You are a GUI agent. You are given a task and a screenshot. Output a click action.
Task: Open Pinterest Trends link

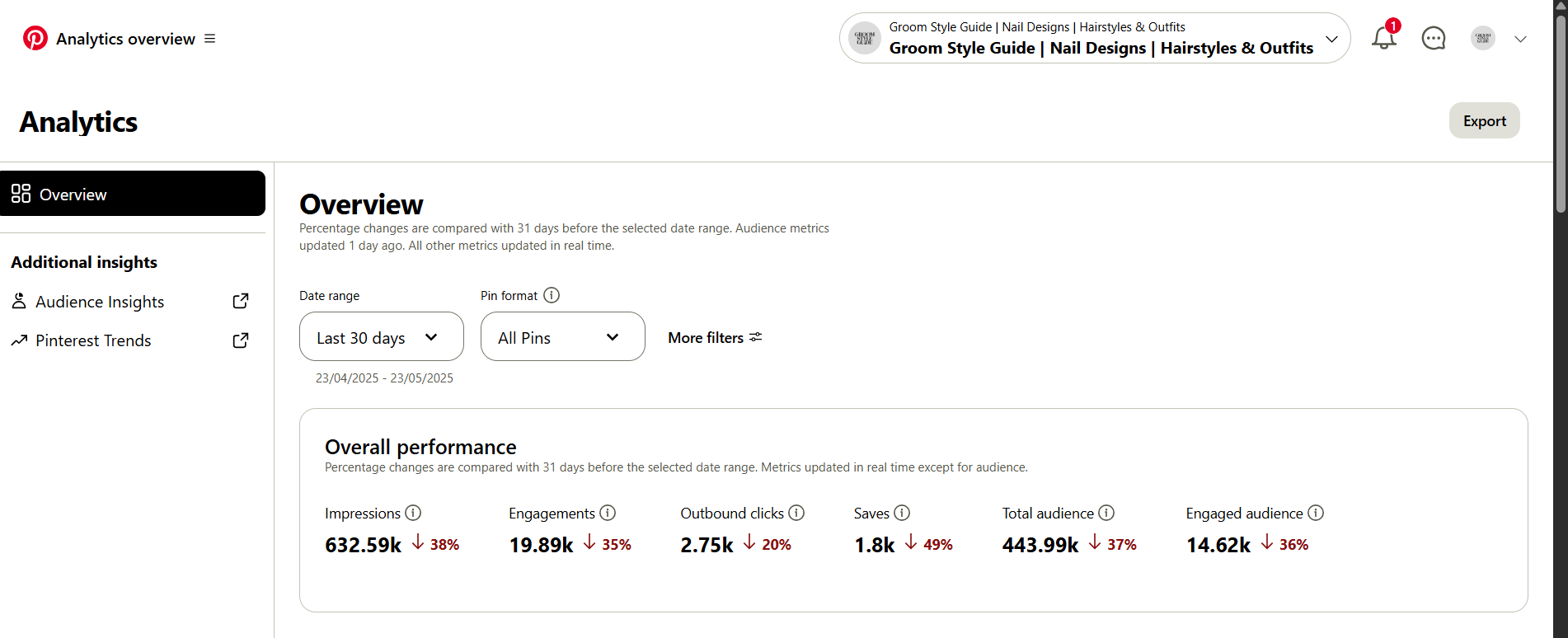pyautogui.click(x=93, y=340)
